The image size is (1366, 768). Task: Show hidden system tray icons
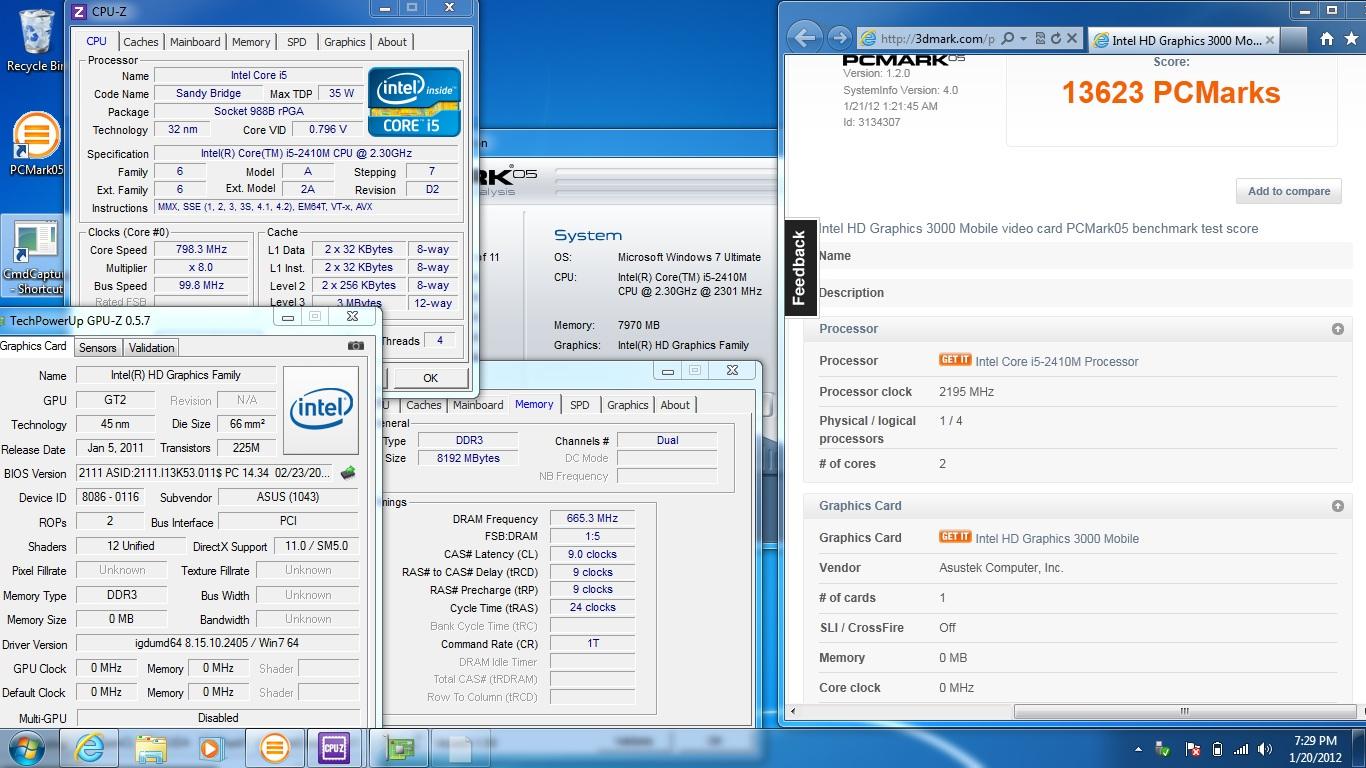point(1138,748)
